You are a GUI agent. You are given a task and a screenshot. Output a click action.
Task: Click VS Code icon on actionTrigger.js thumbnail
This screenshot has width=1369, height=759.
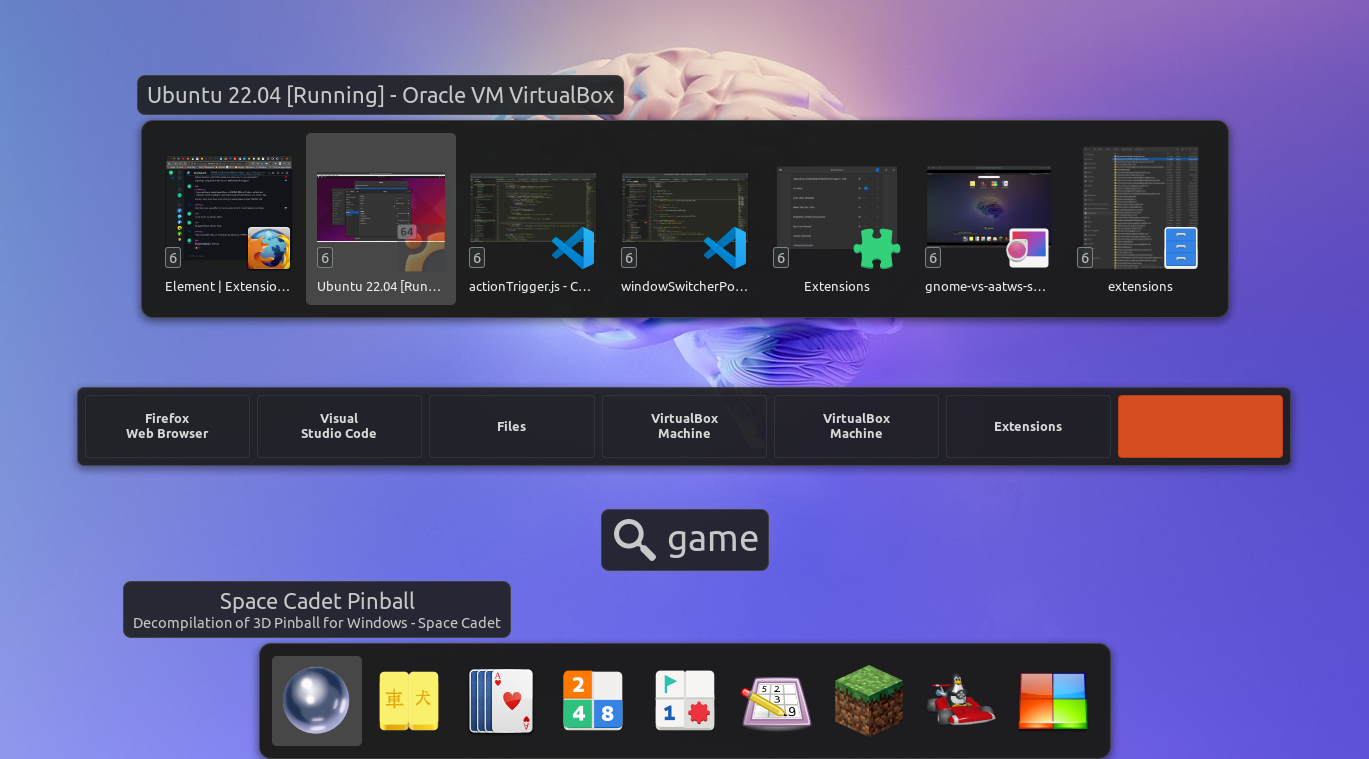[x=573, y=248]
